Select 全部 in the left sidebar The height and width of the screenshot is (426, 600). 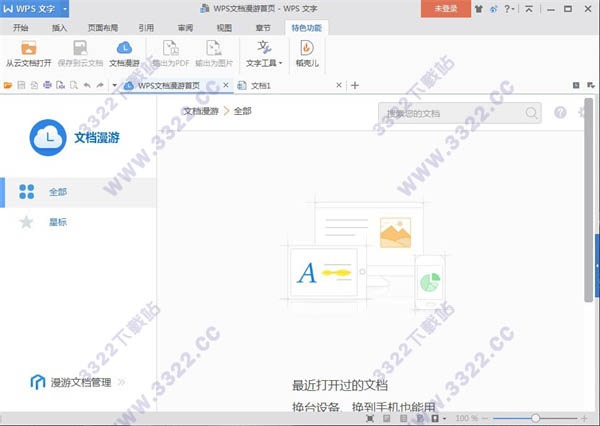pos(78,192)
